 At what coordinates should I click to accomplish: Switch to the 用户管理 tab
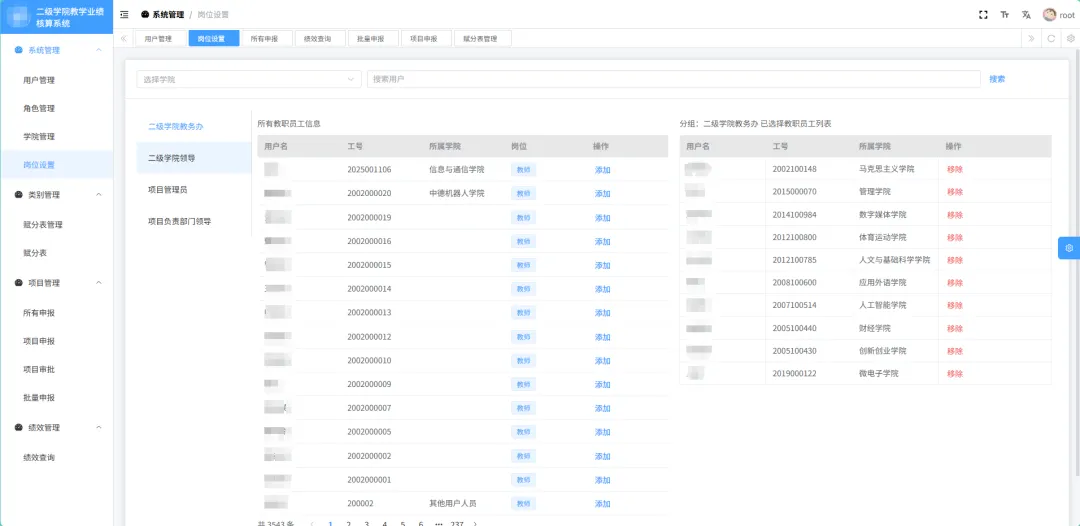[x=158, y=39]
